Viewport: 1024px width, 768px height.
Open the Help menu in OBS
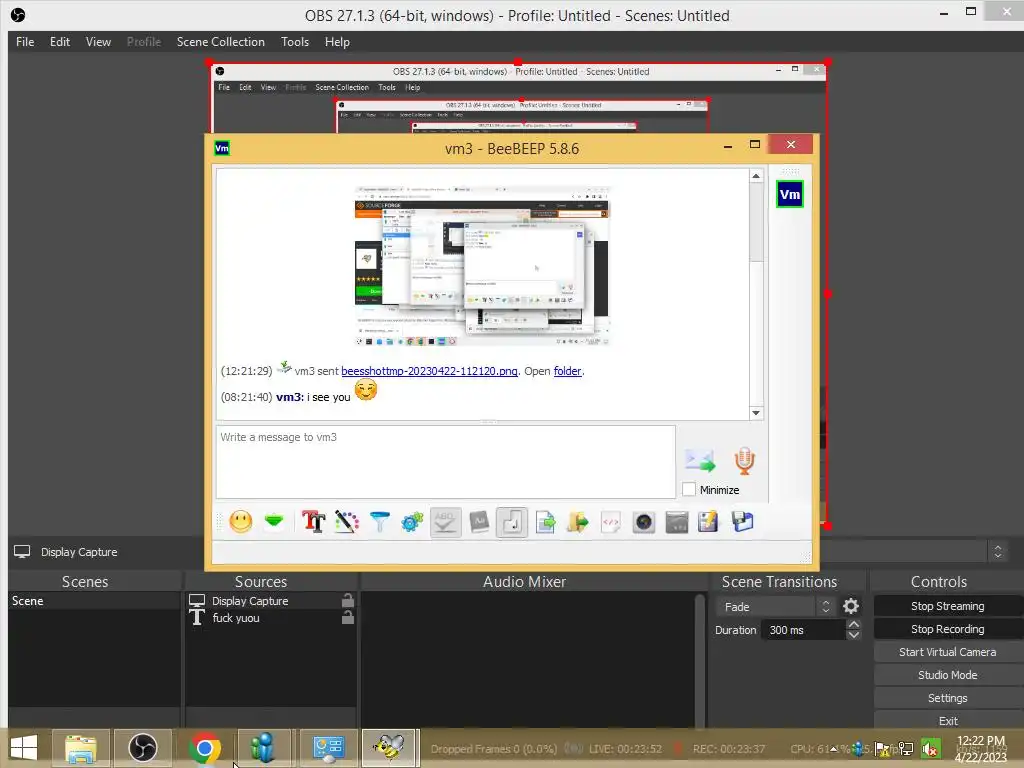pyautogui.click(x=337, y=42)
